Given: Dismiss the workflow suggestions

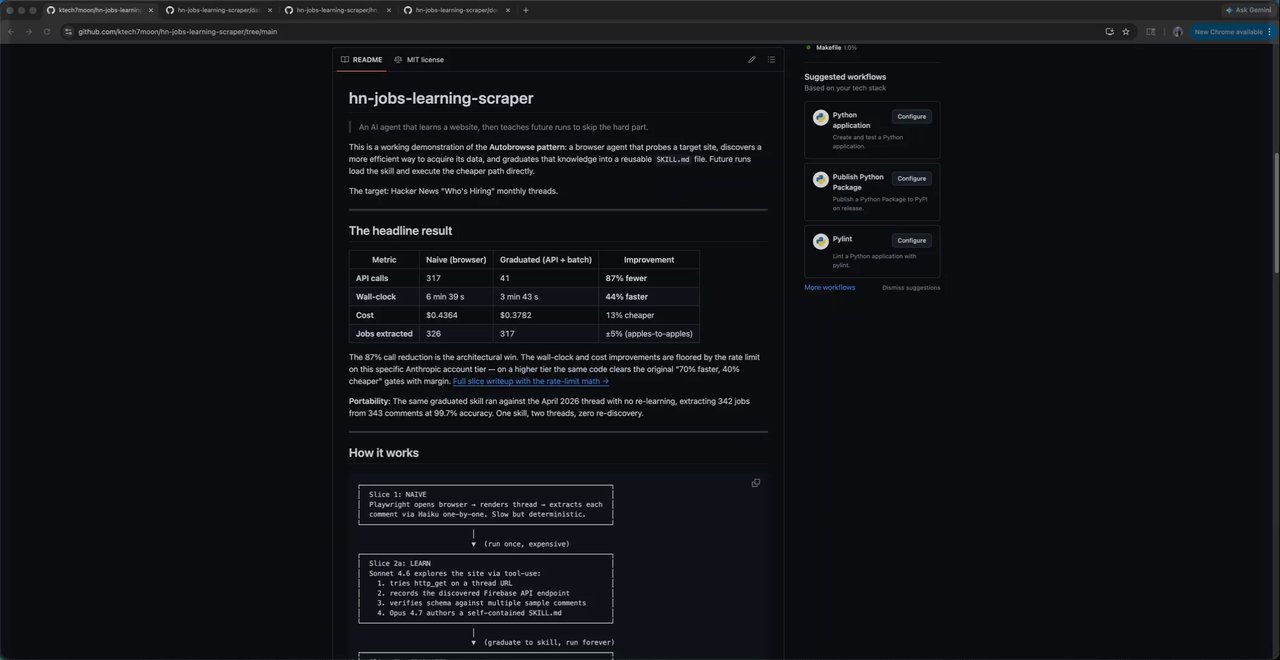Looking at the screenshot, I should tap(911, 288).
